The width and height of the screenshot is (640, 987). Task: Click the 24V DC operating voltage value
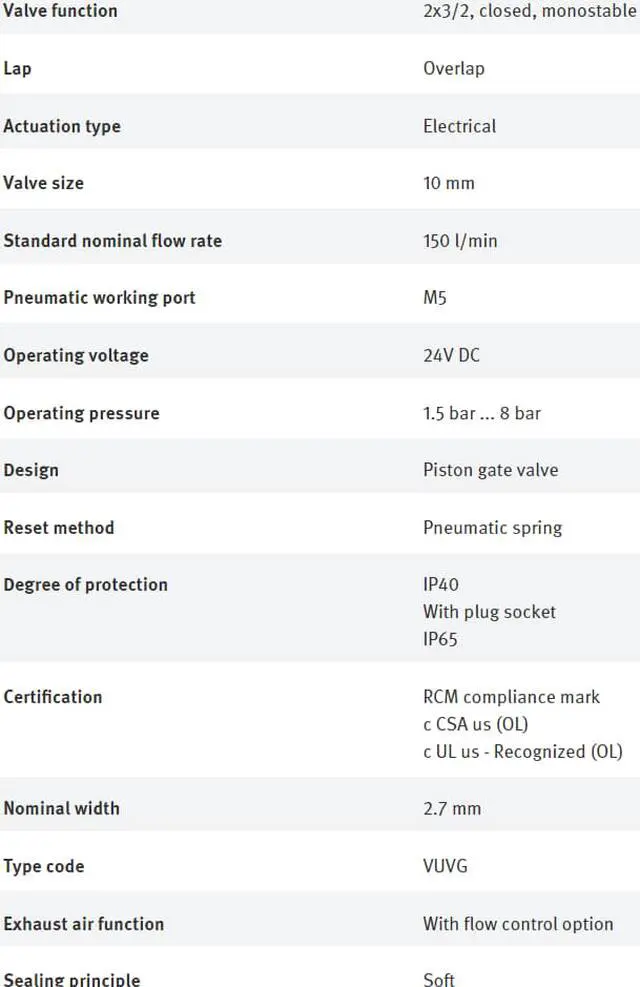[x=451, y=355]
